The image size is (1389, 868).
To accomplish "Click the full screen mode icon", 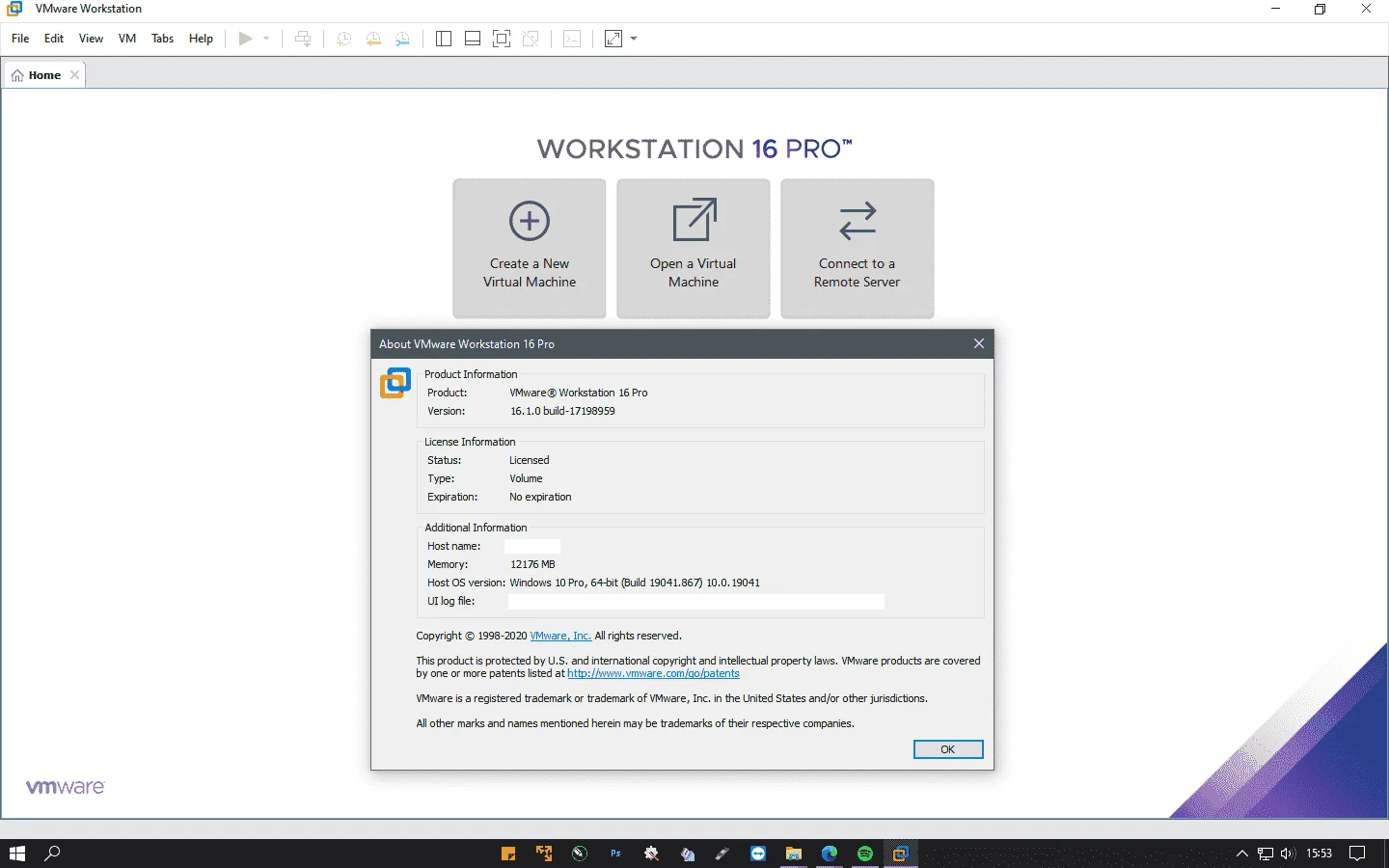I will 502,39.
